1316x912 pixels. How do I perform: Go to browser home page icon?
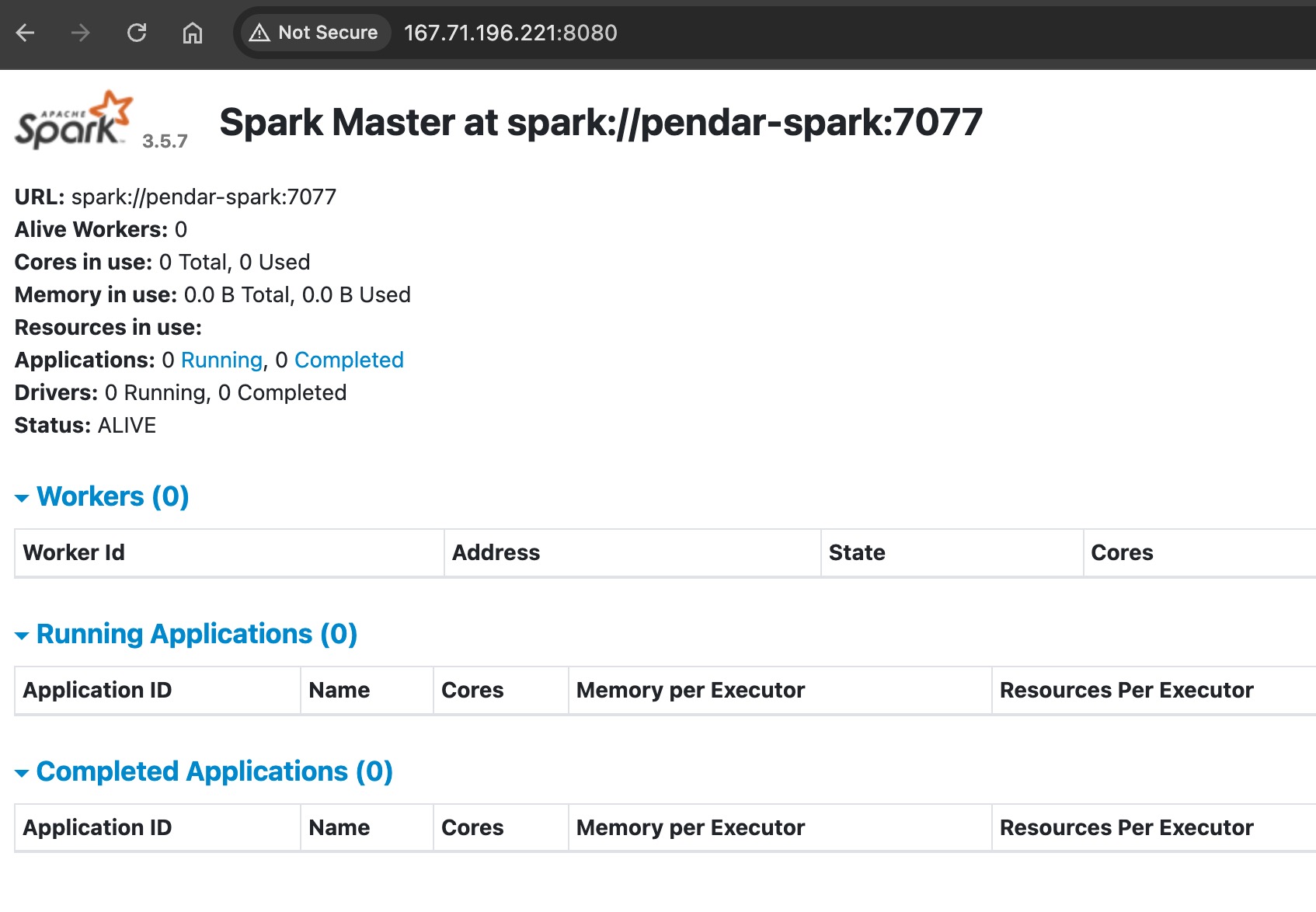pos(192,33)
